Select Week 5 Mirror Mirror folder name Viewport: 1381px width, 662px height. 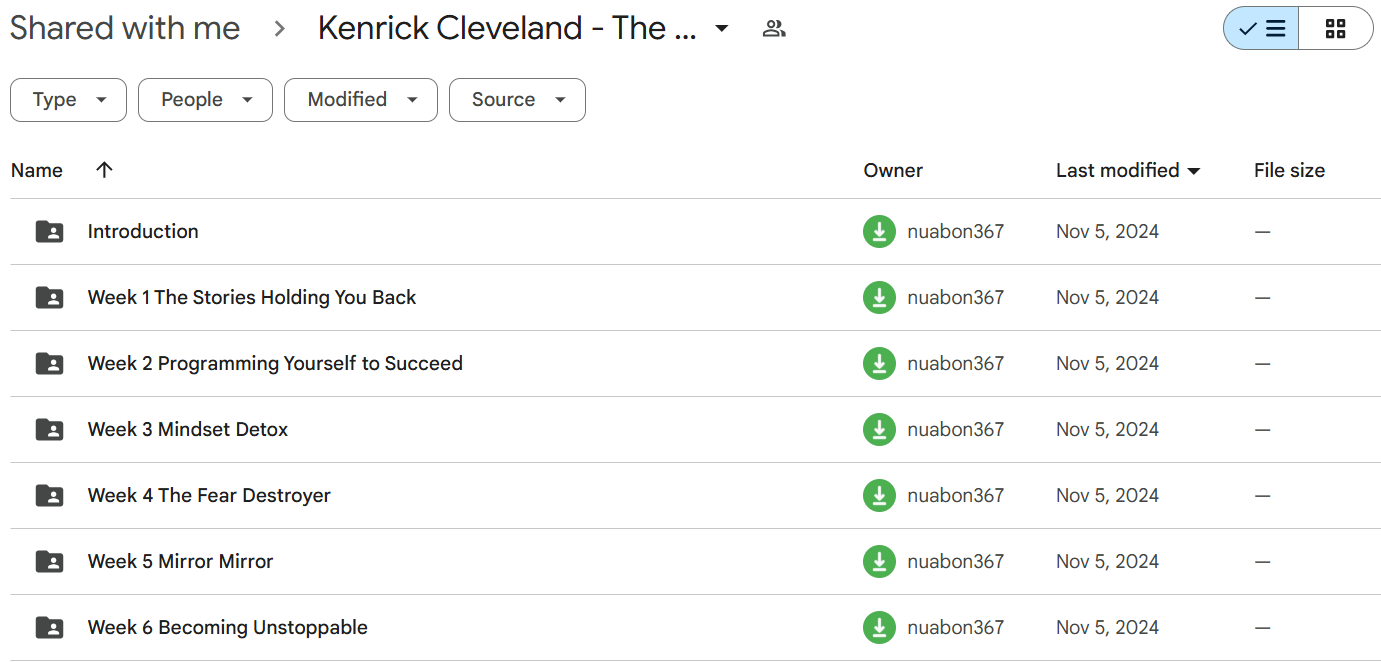coord(180,562)
